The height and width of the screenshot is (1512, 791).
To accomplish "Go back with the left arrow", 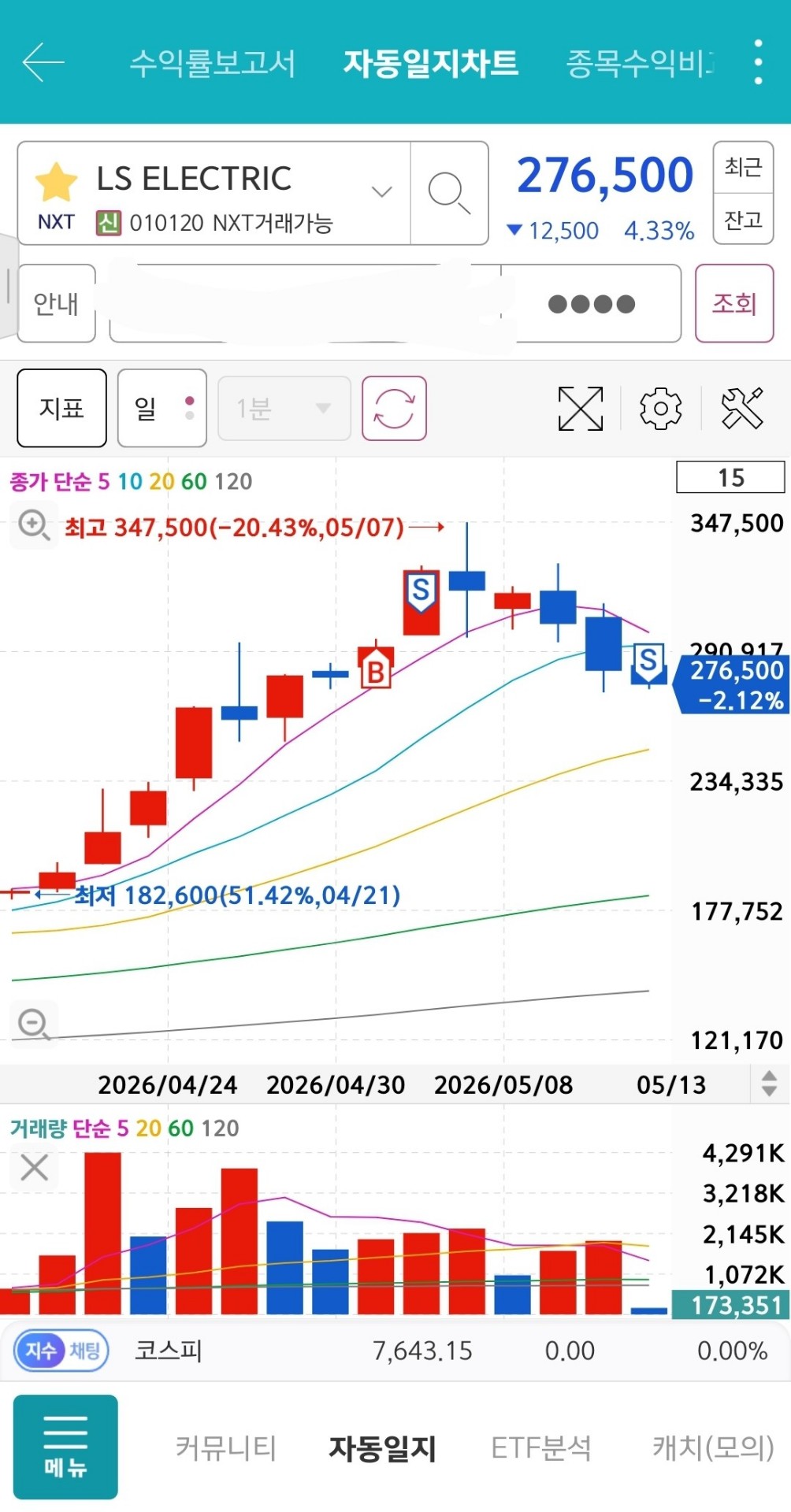I will [43, 62].
